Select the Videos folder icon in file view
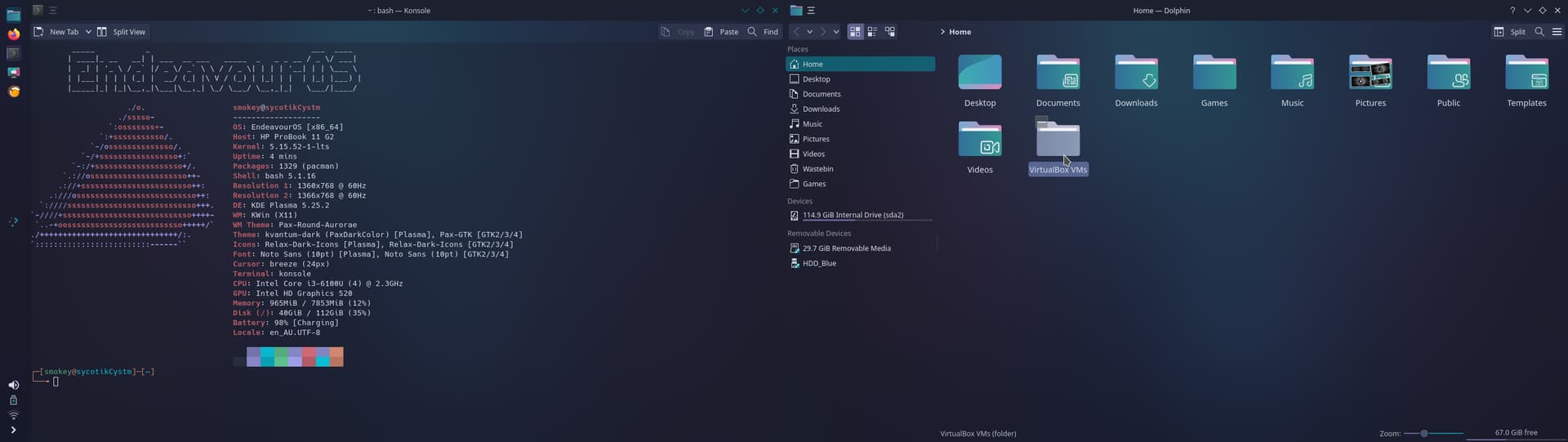1568x442 pixels. pyautogui.click(x=980, y=140)
